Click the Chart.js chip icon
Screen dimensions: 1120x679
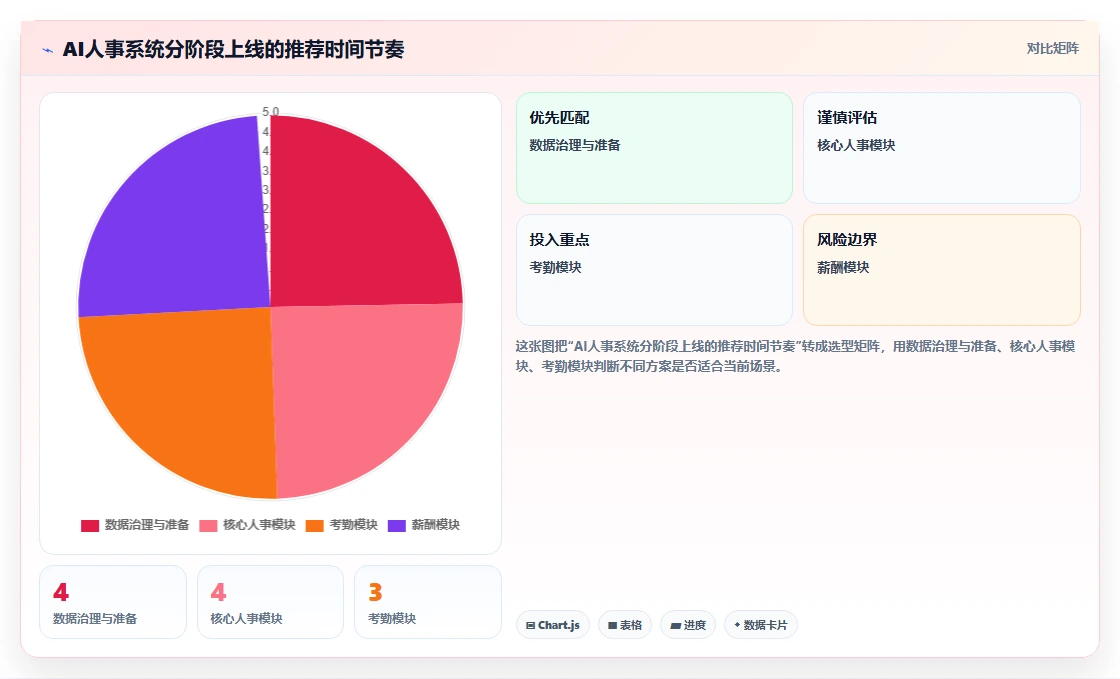pyautogui.click(x=531, y=625)
